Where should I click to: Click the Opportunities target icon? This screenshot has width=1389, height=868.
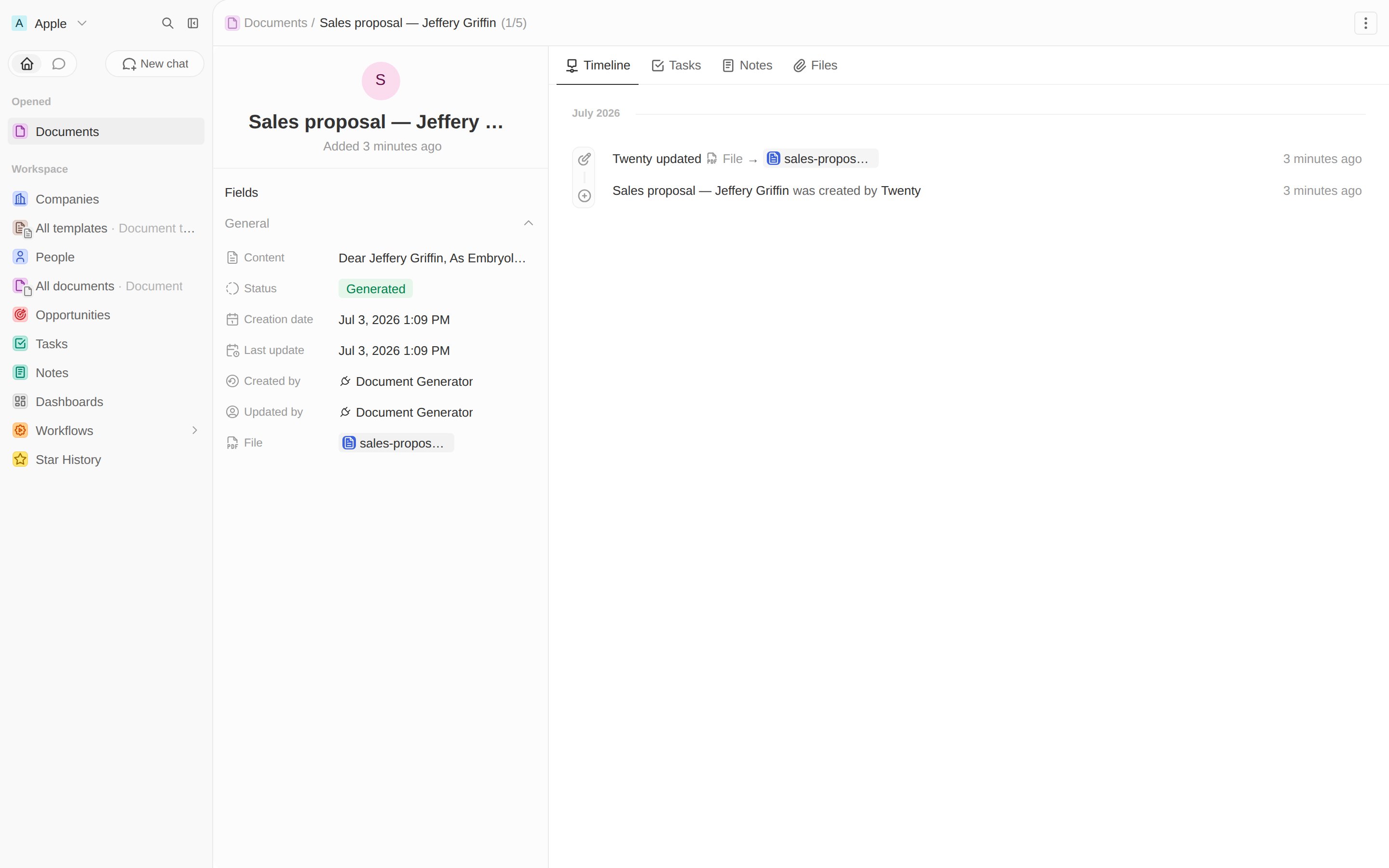[x=20, y=314]
